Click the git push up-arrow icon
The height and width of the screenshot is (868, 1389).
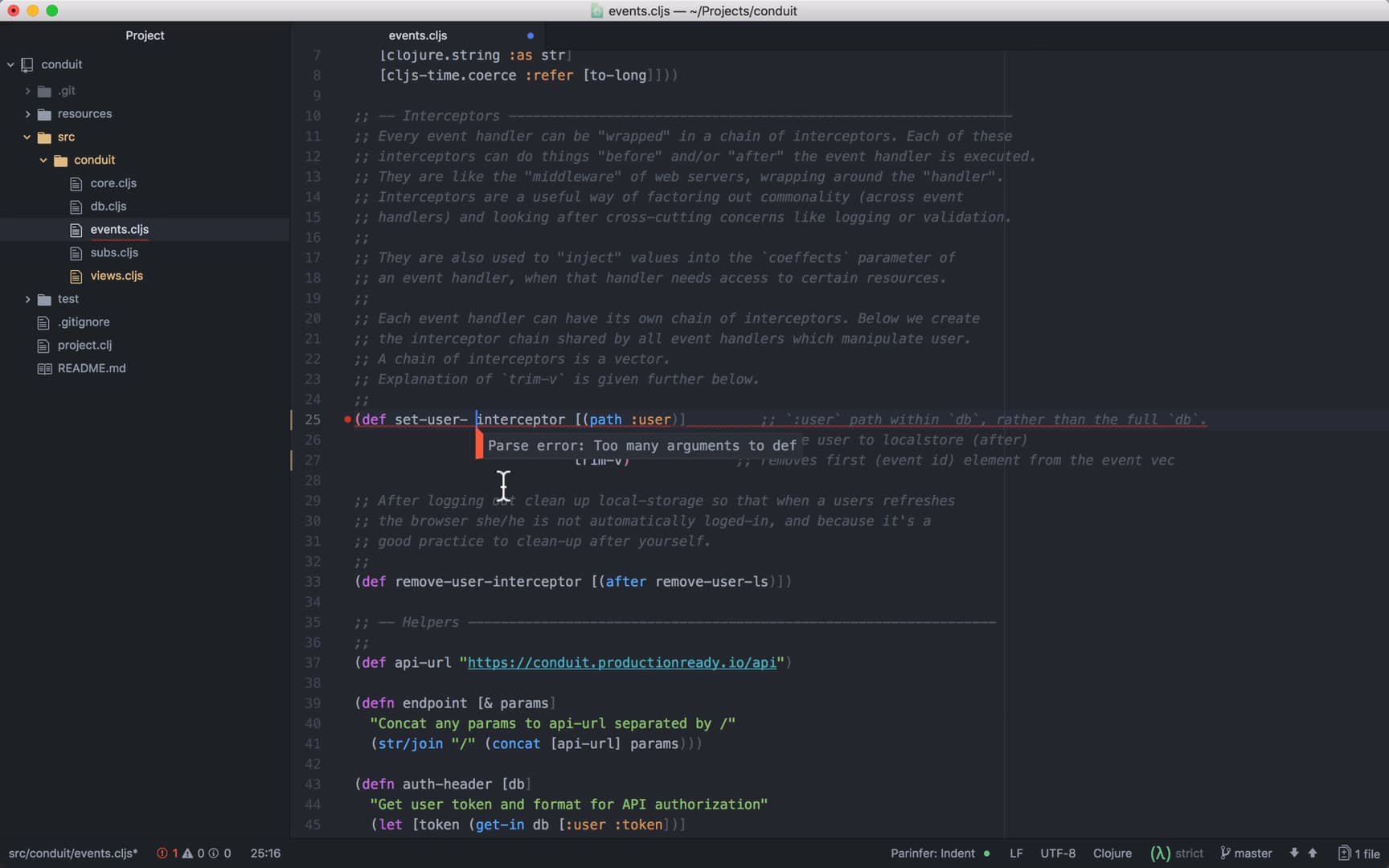(x=1312, y=853)
